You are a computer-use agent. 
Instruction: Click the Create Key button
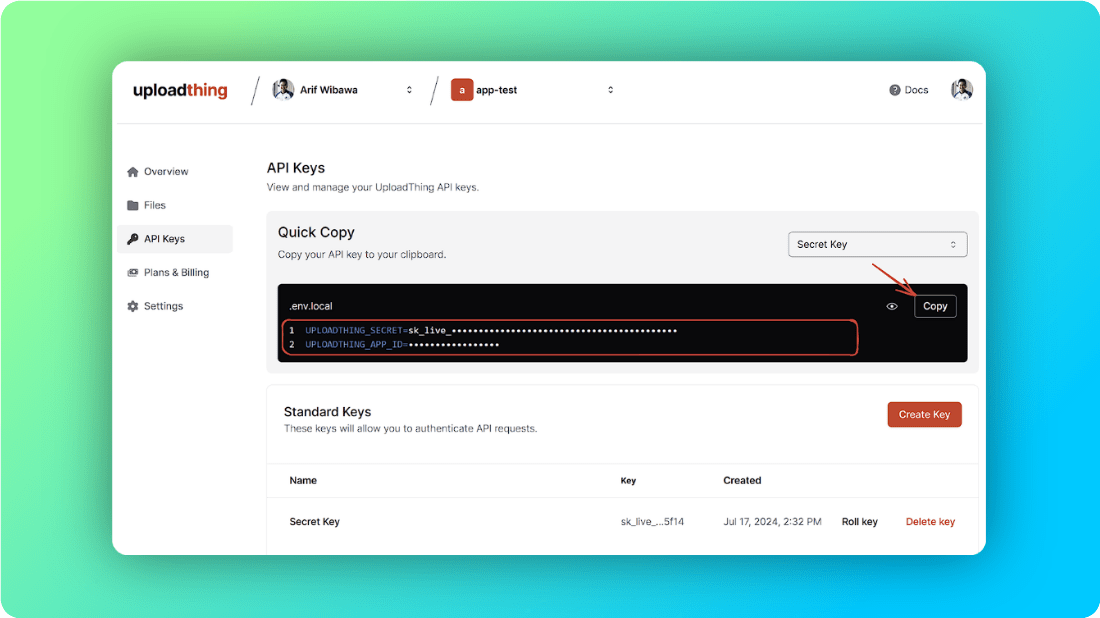tap(924, 415)
